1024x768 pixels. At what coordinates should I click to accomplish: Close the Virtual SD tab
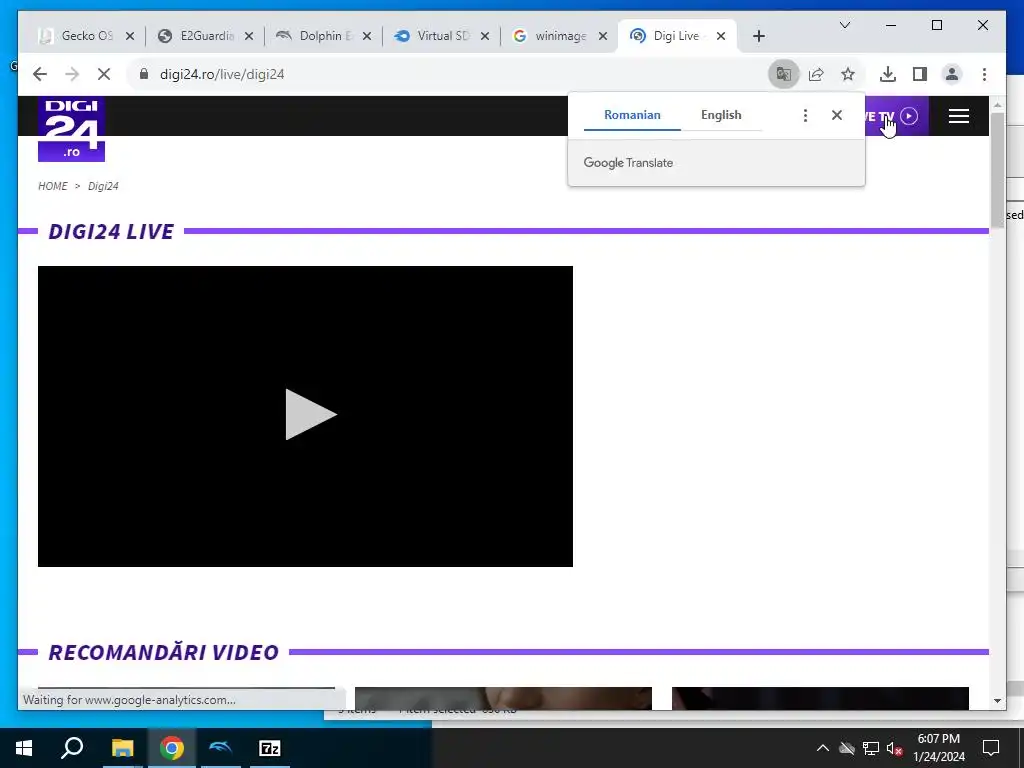click(x=485, y=37)
